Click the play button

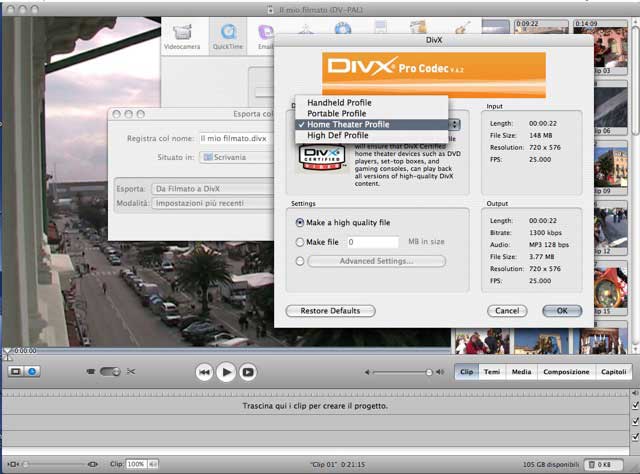click(x=226, y=372)
